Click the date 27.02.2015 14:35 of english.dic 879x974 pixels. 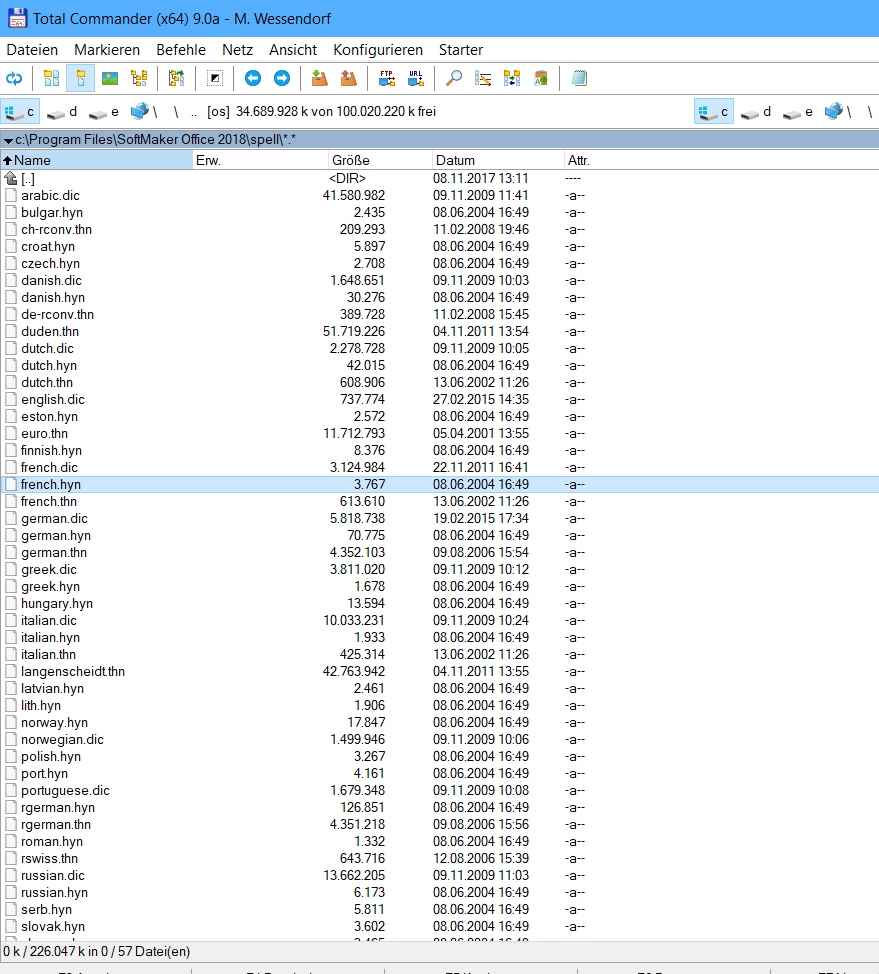pos(481,399)
